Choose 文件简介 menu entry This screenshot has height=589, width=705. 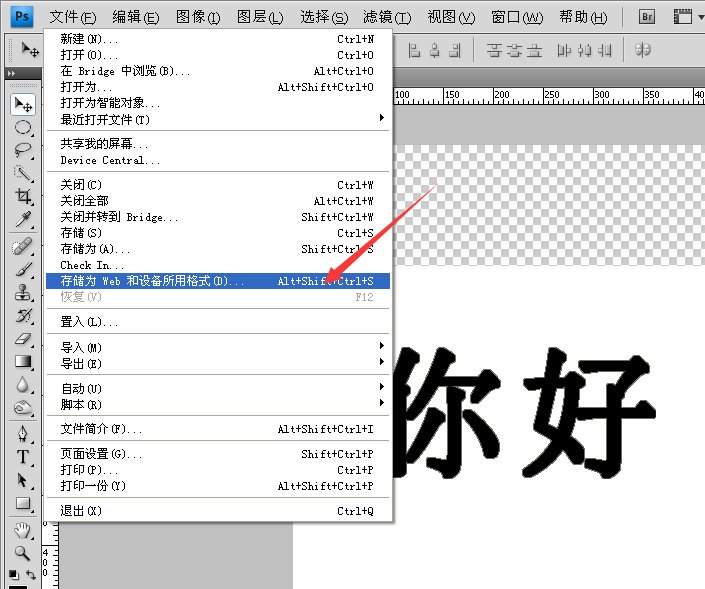click(218, 429)
